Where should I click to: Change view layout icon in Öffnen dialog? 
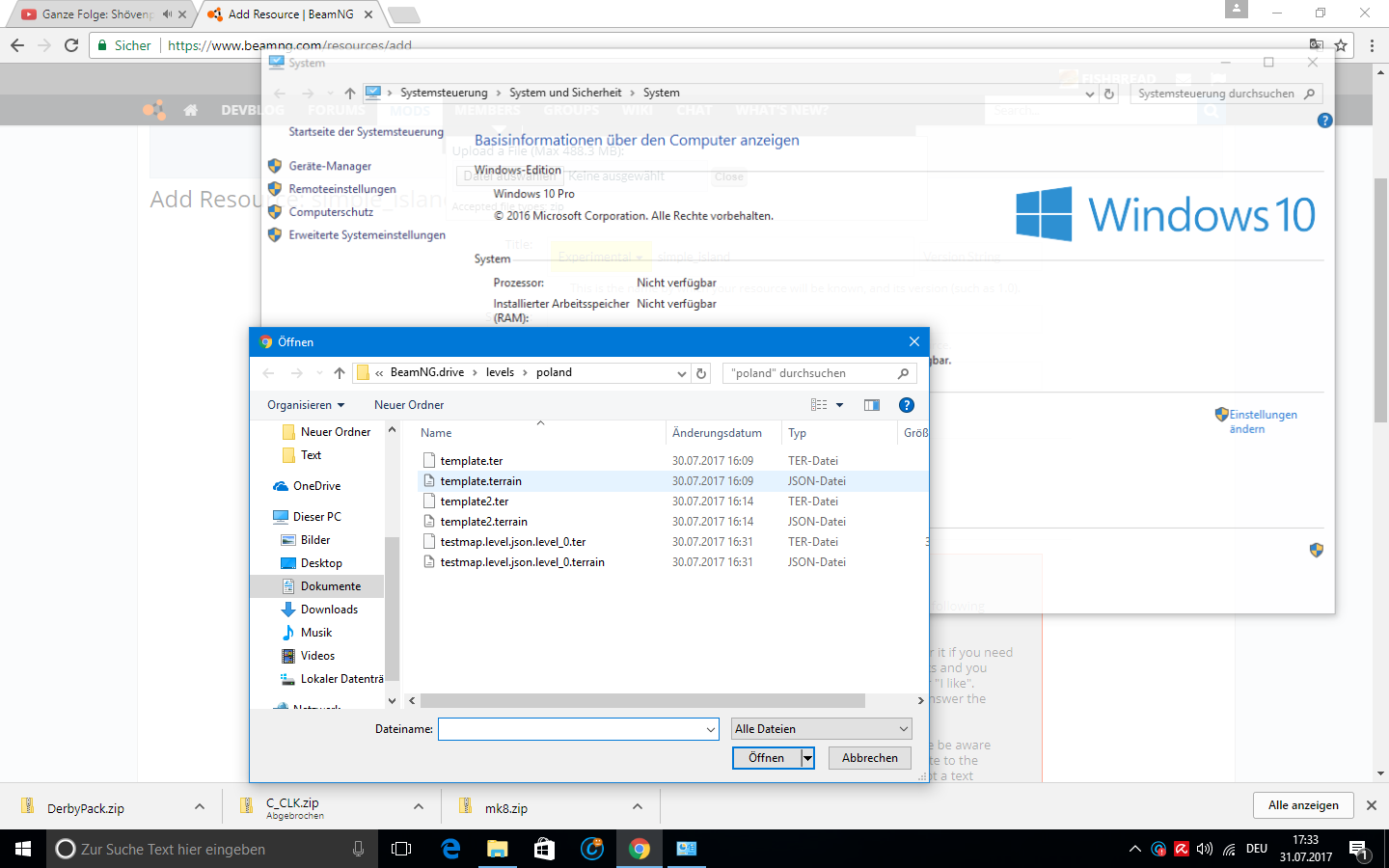(819, 405)
